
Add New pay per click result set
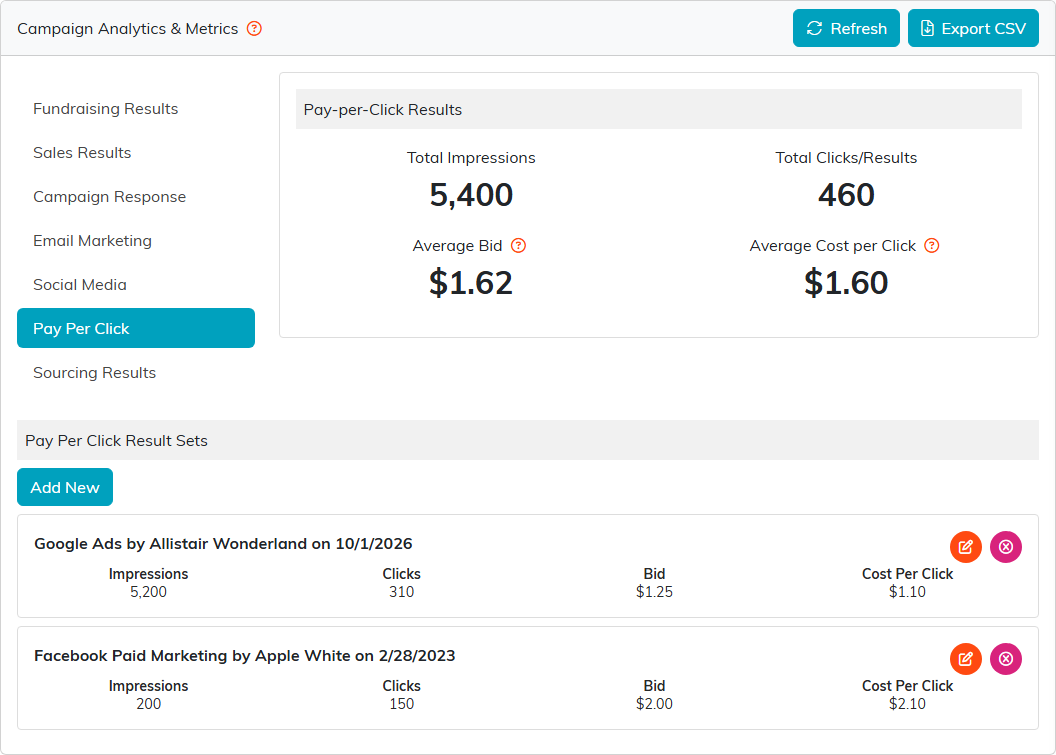(65, 487)
